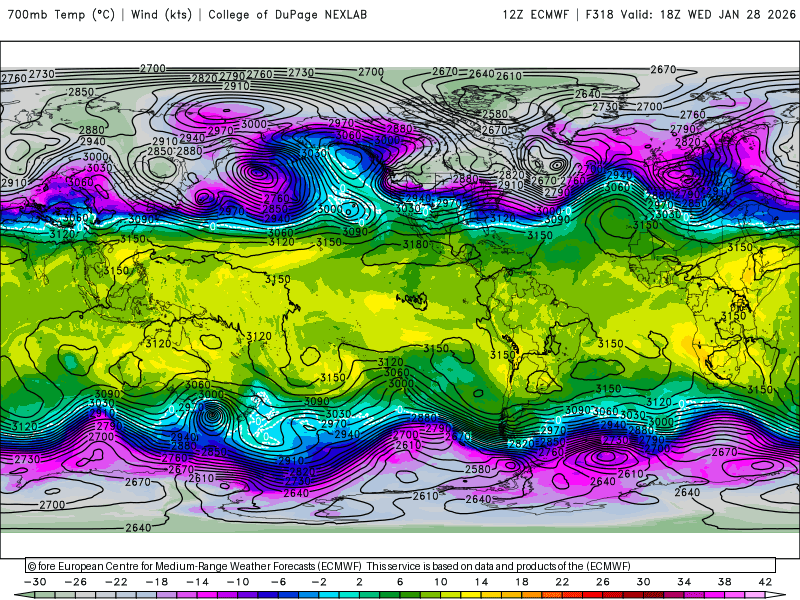Select the "34" legend value
Viewport: 800px width, 600px height.
684,582
